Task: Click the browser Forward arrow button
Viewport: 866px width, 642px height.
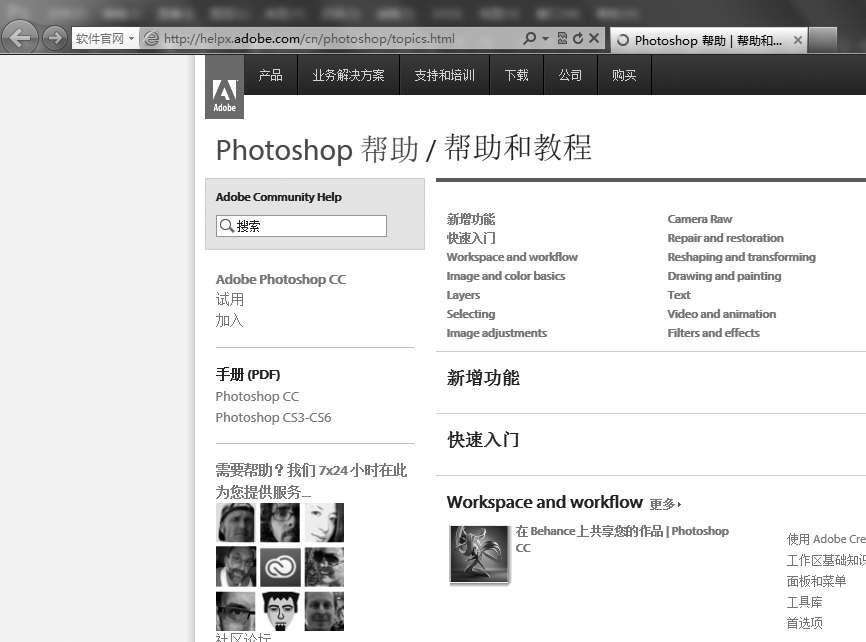Action: pyautogui.click(x=54, y=38)
